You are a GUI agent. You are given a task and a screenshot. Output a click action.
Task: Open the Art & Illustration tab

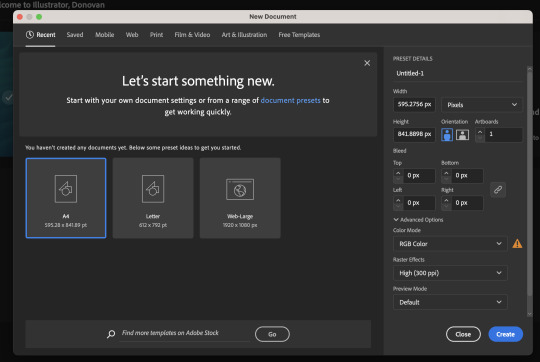244,35
